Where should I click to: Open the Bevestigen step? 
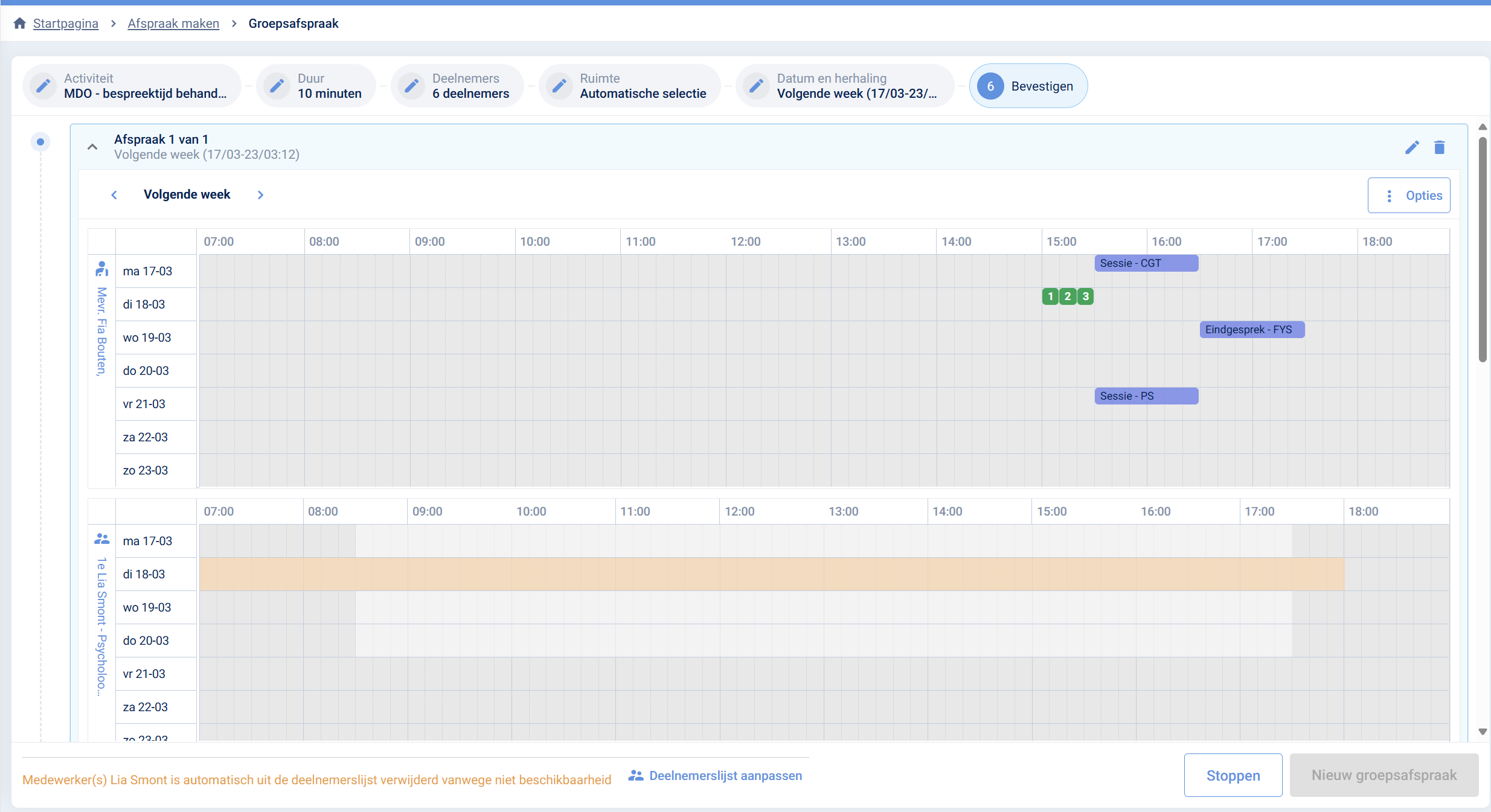pos(1028,86)
